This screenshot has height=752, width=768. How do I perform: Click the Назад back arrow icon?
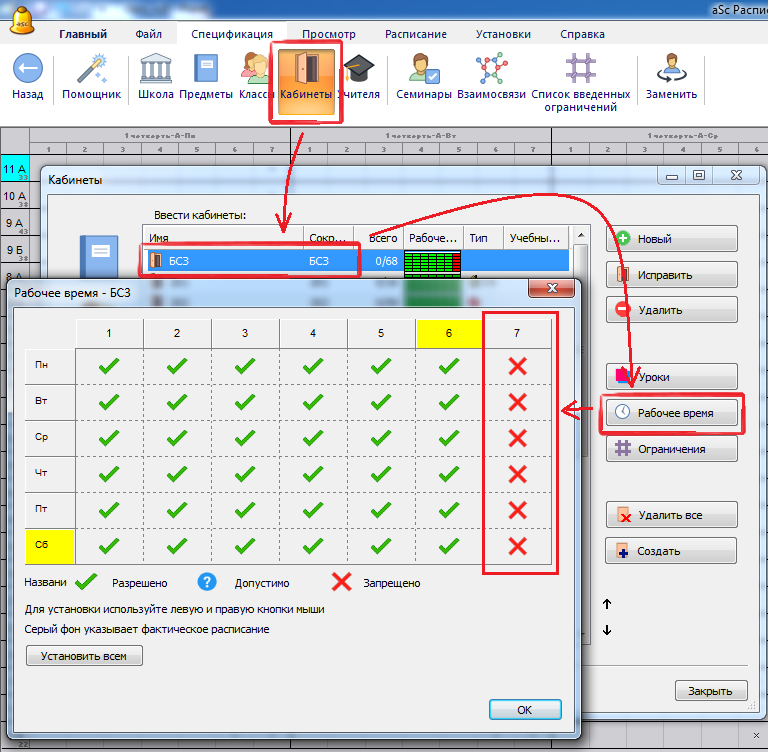click(27, 70)
